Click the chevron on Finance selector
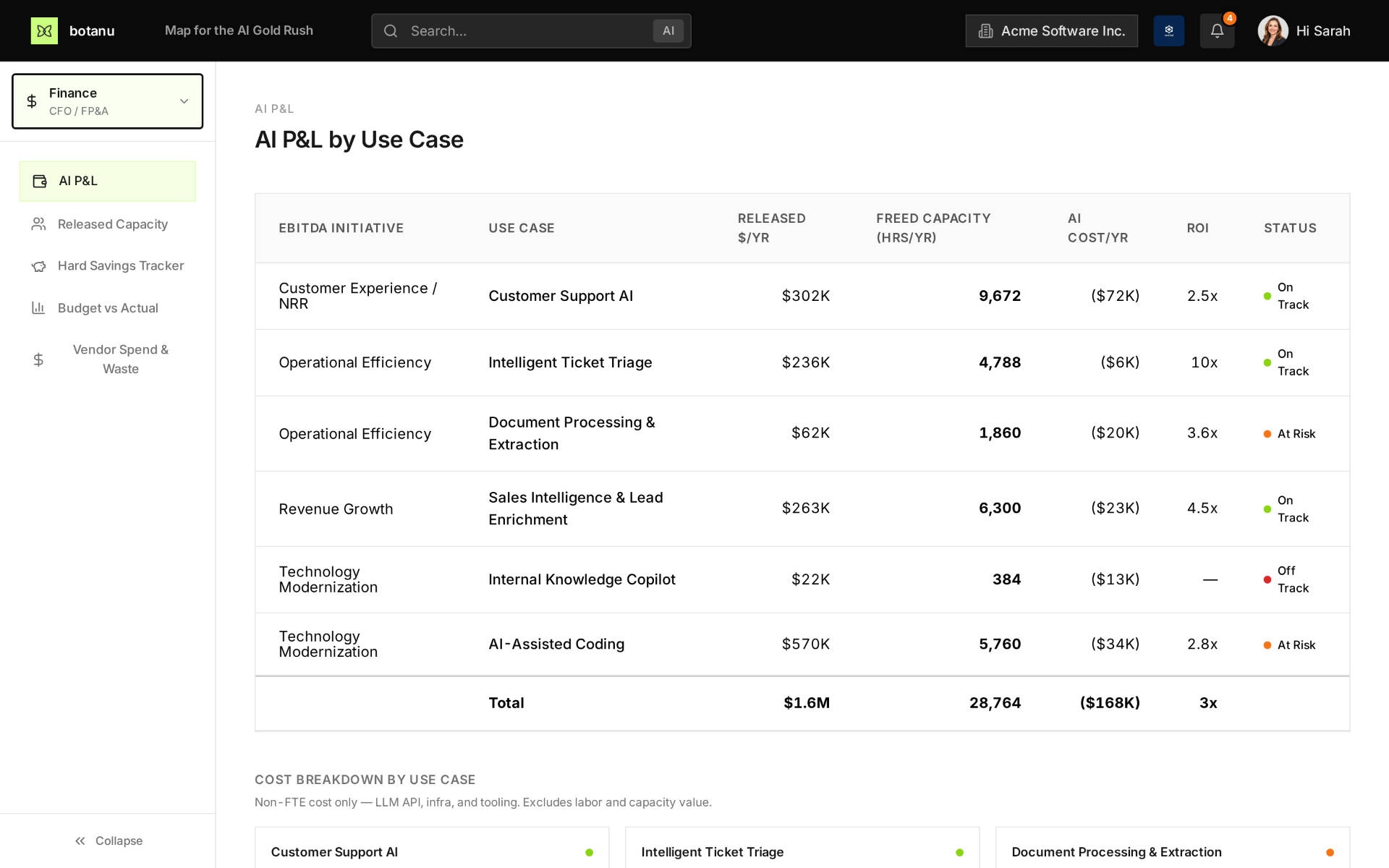 point(184,101)
